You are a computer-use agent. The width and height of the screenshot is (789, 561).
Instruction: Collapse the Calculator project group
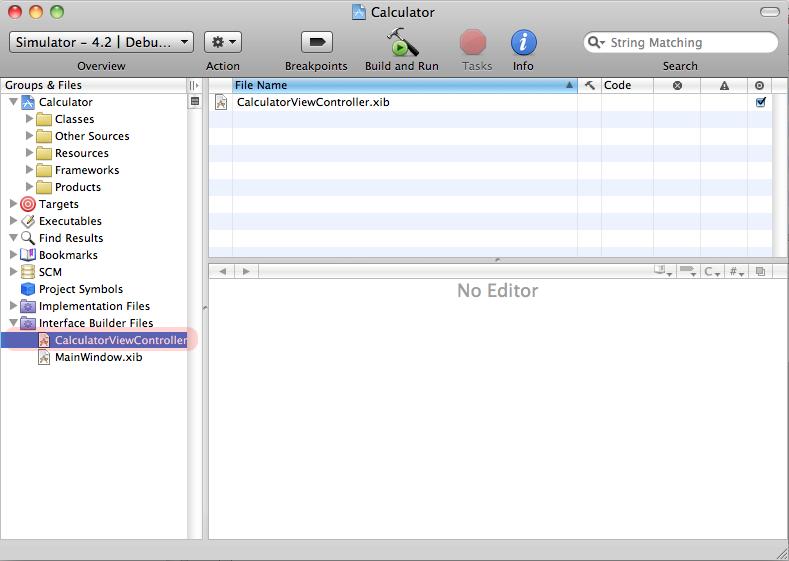tap(14, 102)
